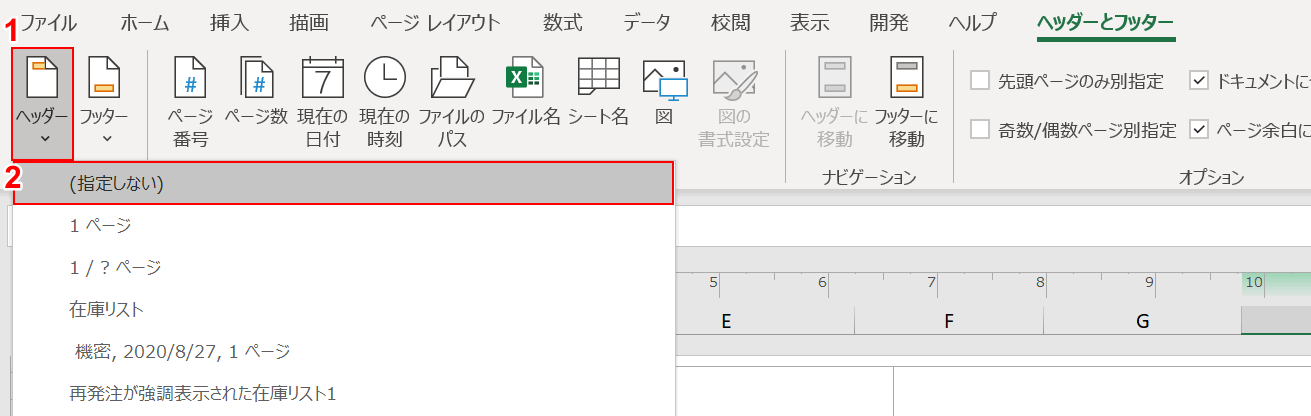The image size is (1311, 416).
Task: Pick the 1 / ? ページ preset
Action: click(x=115, y=267)
